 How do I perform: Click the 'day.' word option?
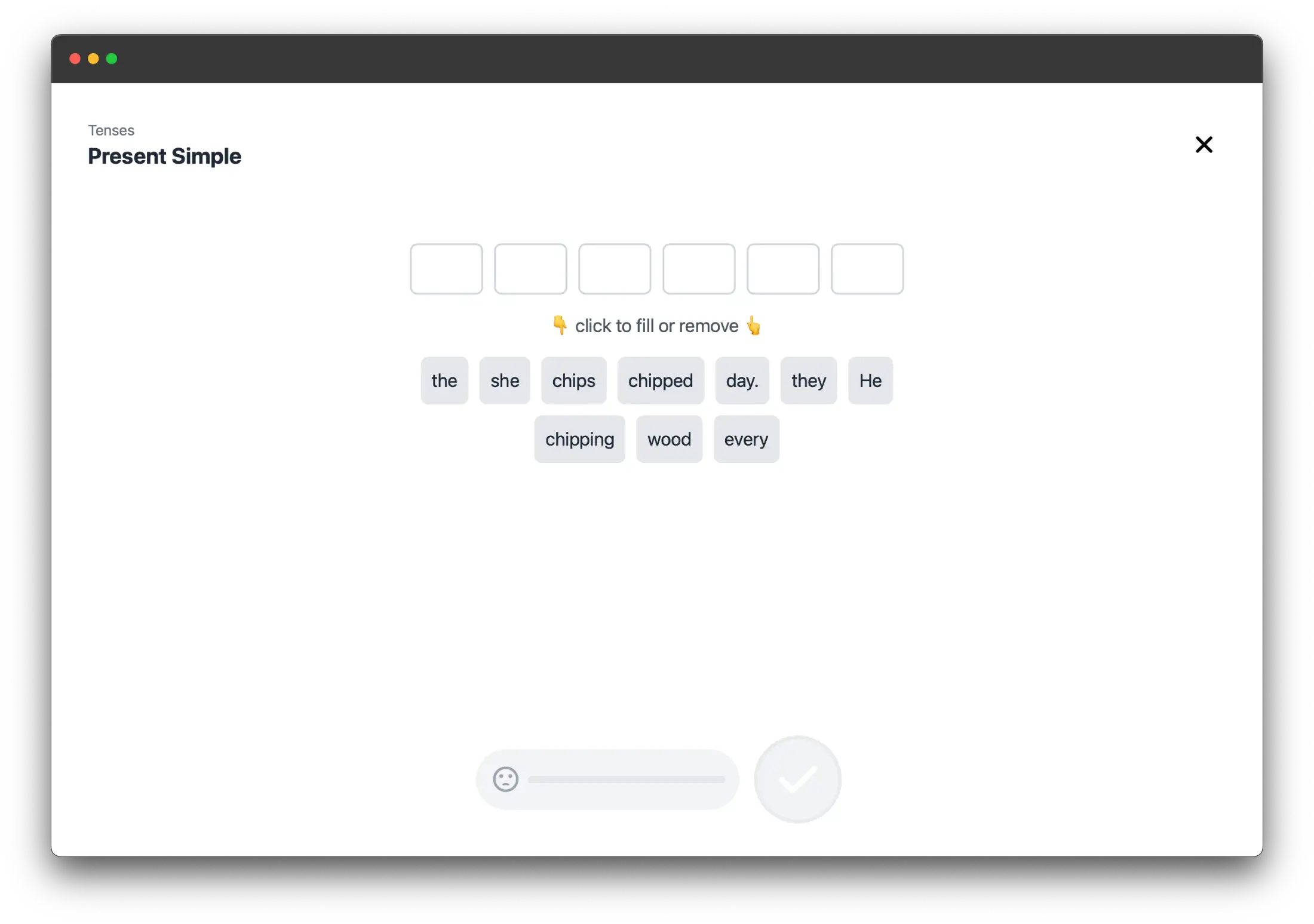[x=741, y=380]
